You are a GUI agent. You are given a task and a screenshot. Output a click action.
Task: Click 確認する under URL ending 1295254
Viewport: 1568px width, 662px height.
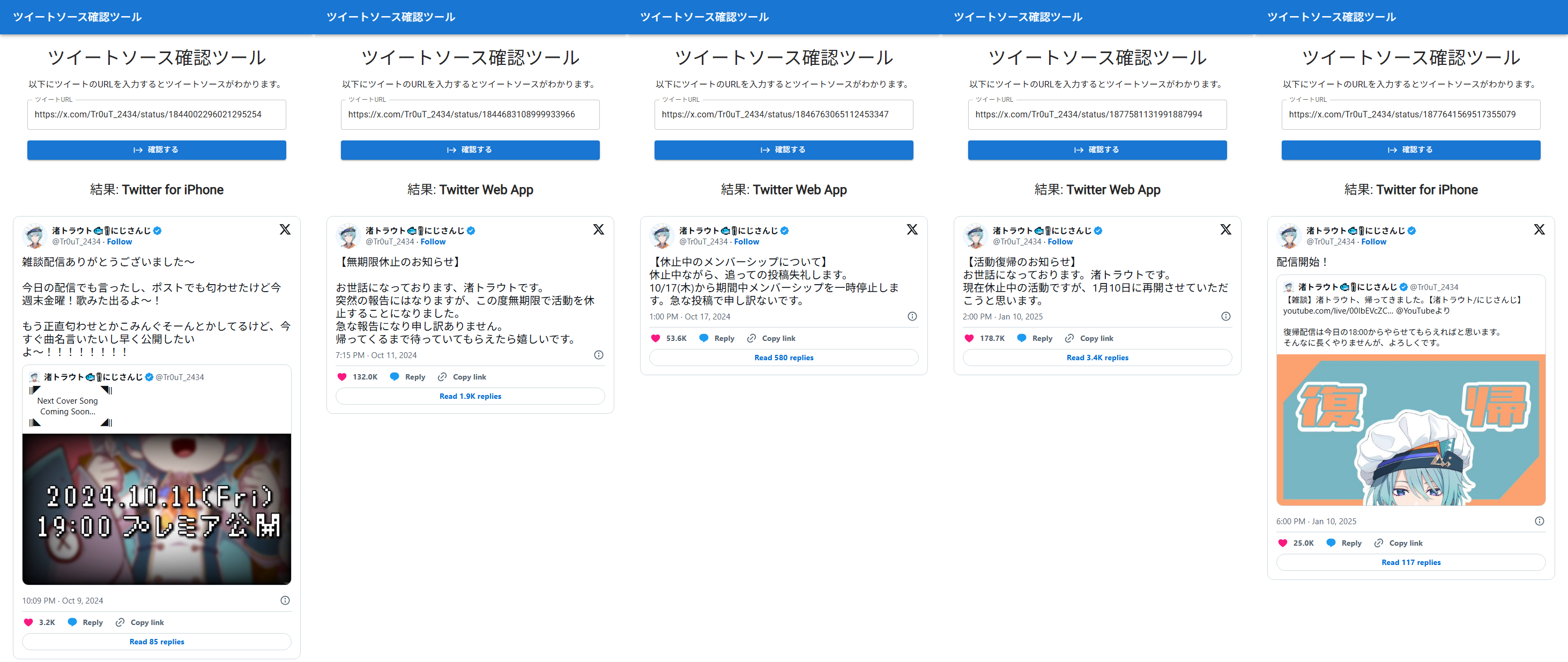point(157,150)
